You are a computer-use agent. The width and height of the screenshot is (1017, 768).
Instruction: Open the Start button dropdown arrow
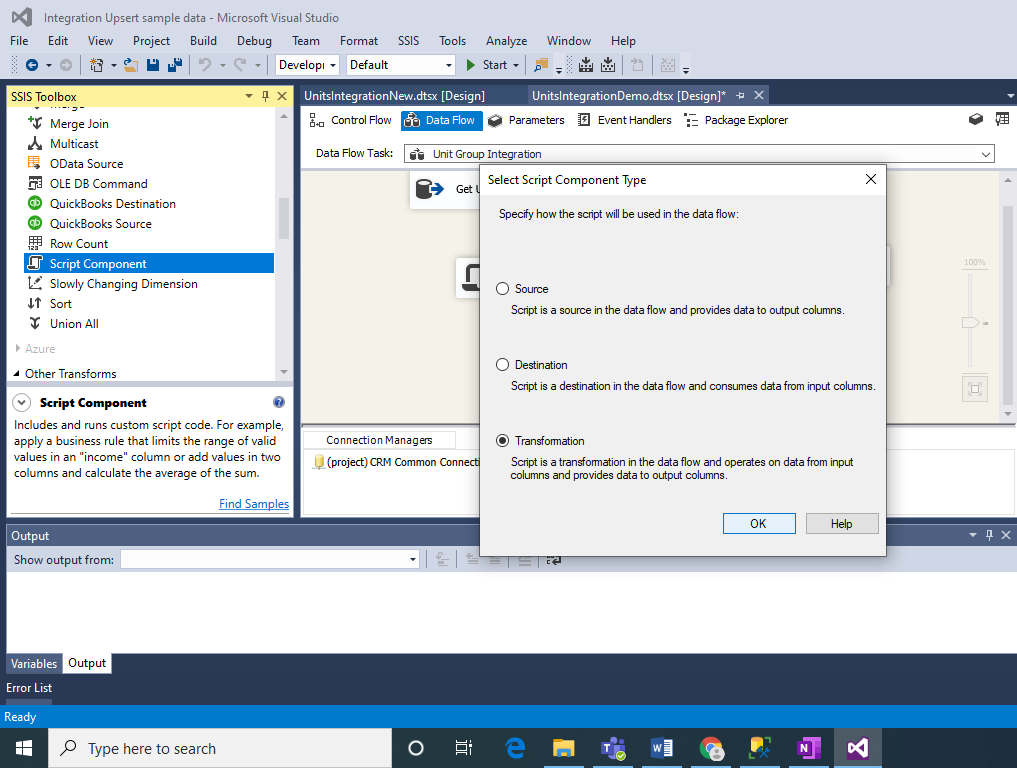coord(516,66)
